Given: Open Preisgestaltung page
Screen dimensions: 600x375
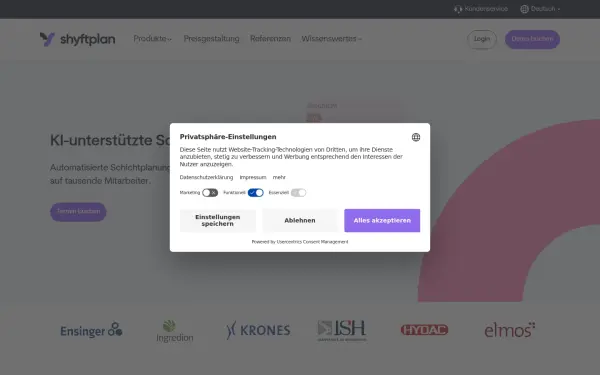Looking at the screenshot, I should tap(211, 39).
